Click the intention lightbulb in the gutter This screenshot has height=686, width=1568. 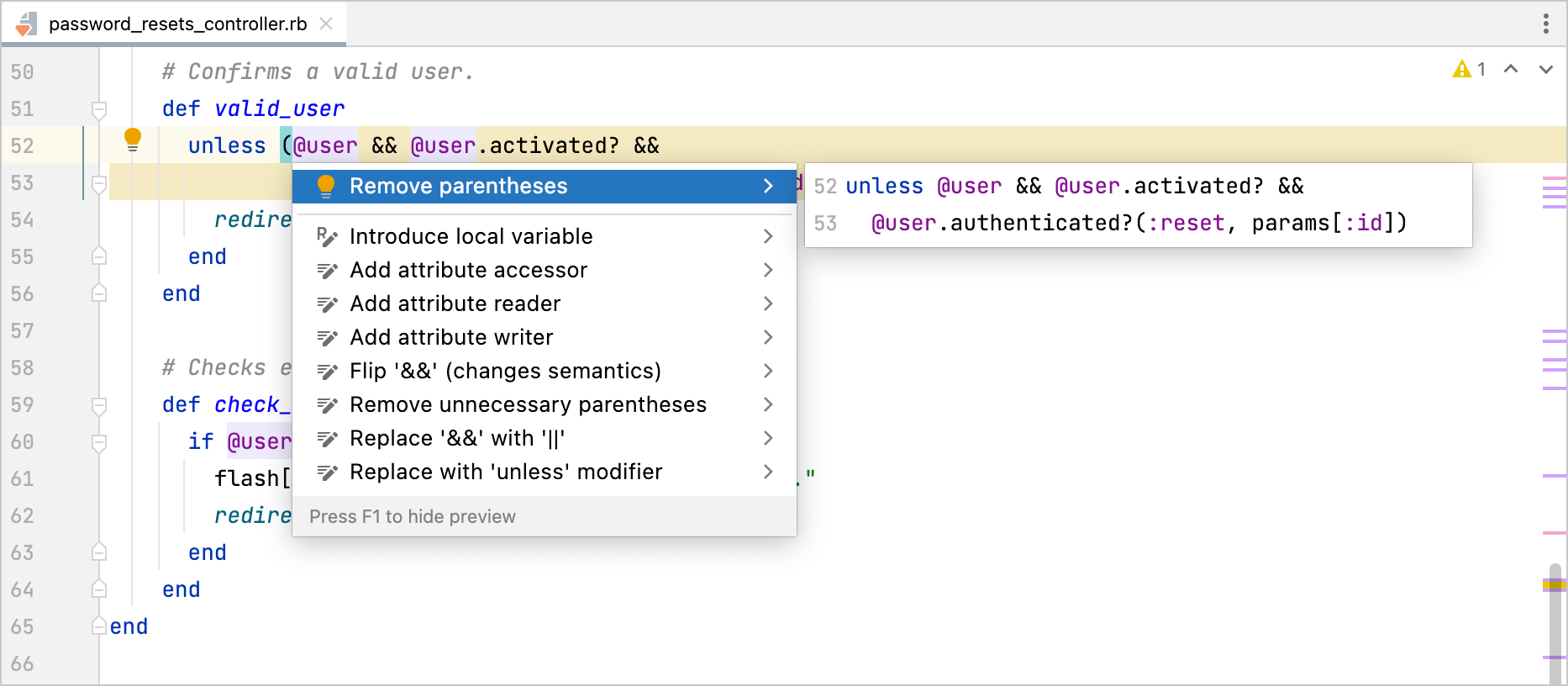pyautogui.click(x=133, y=140)
